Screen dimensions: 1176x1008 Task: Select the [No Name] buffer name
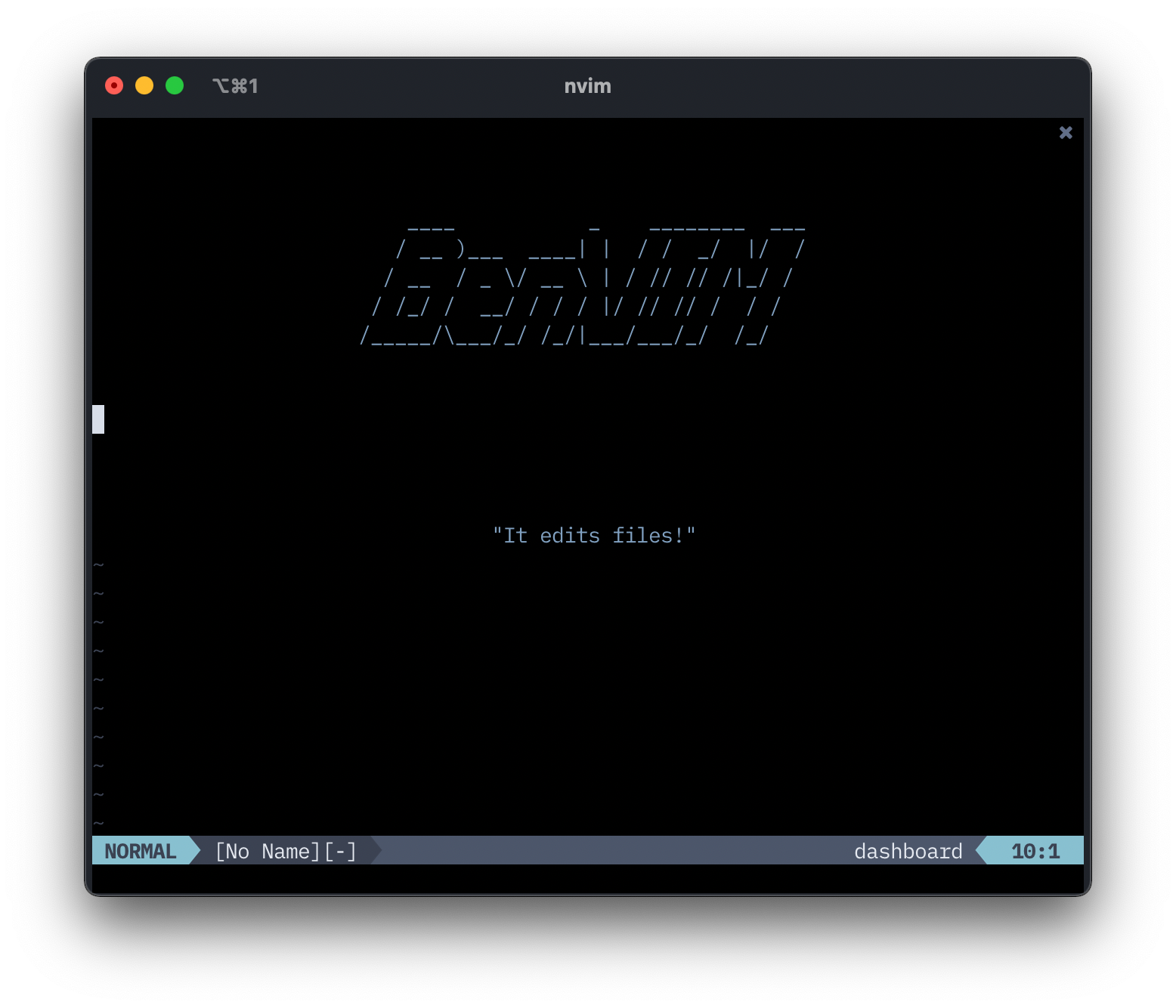268,852
